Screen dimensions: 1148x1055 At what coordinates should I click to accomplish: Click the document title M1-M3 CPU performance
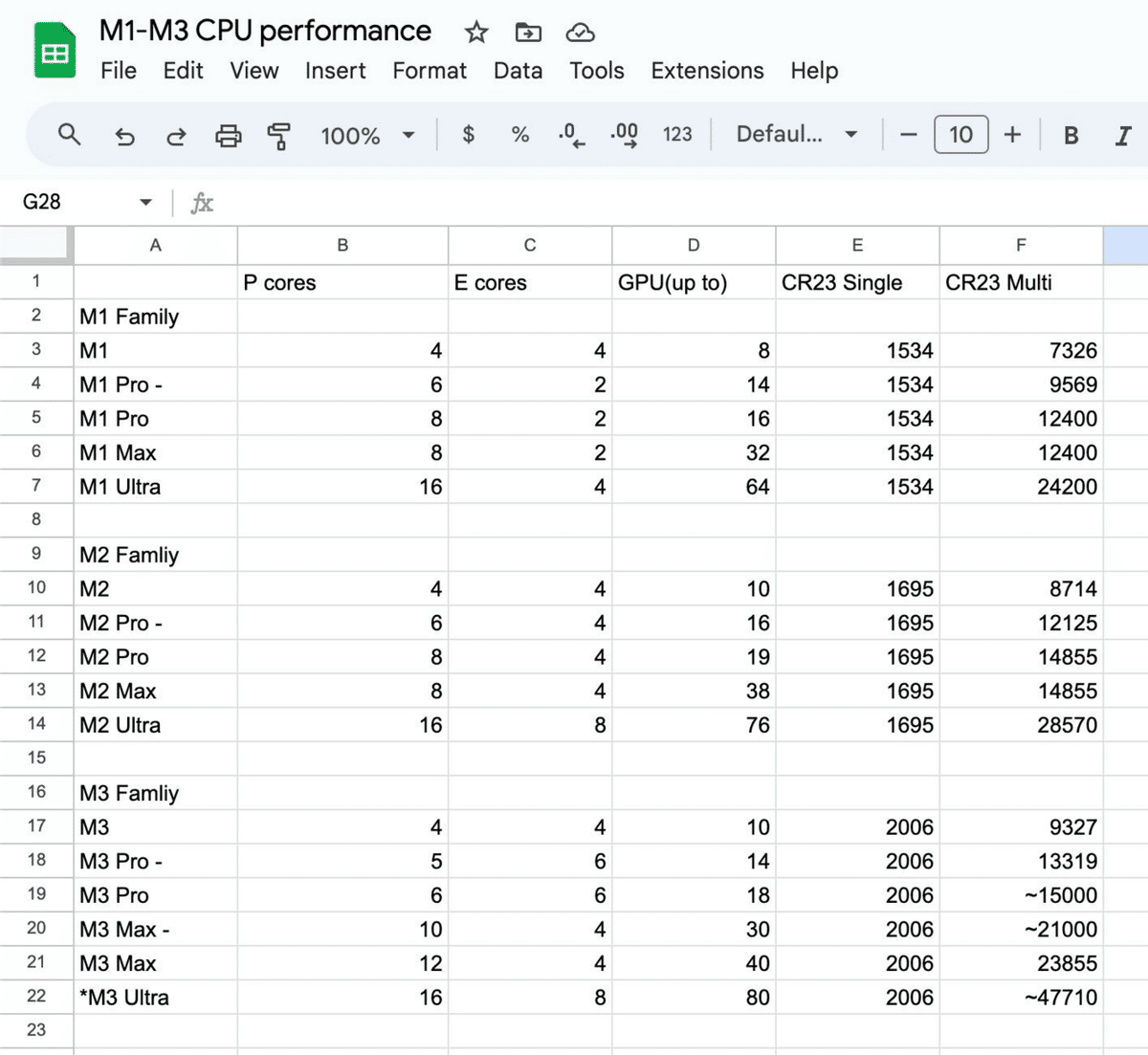(265, 31)
